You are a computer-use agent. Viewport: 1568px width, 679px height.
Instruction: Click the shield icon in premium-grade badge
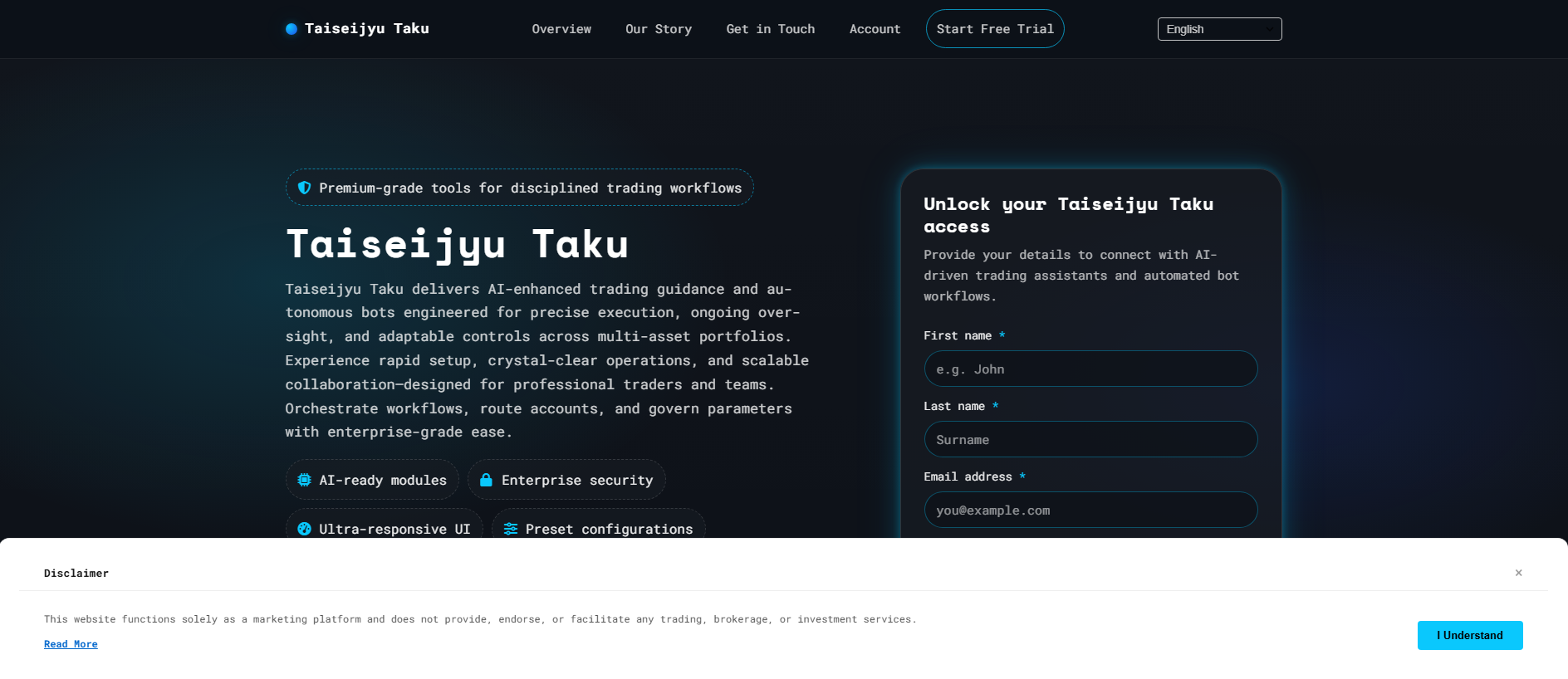point(305,188)
